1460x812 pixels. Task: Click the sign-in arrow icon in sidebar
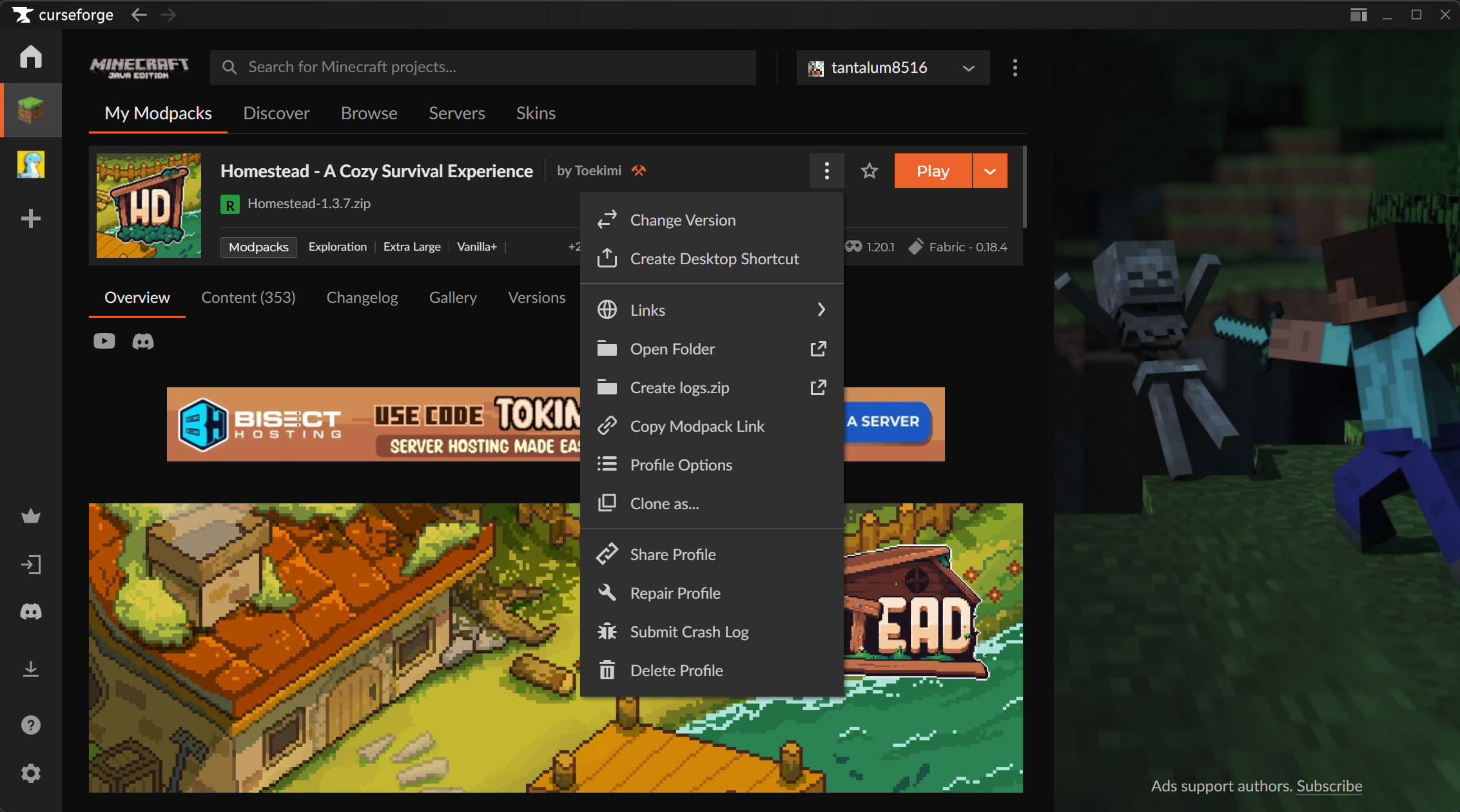[31, 565]
